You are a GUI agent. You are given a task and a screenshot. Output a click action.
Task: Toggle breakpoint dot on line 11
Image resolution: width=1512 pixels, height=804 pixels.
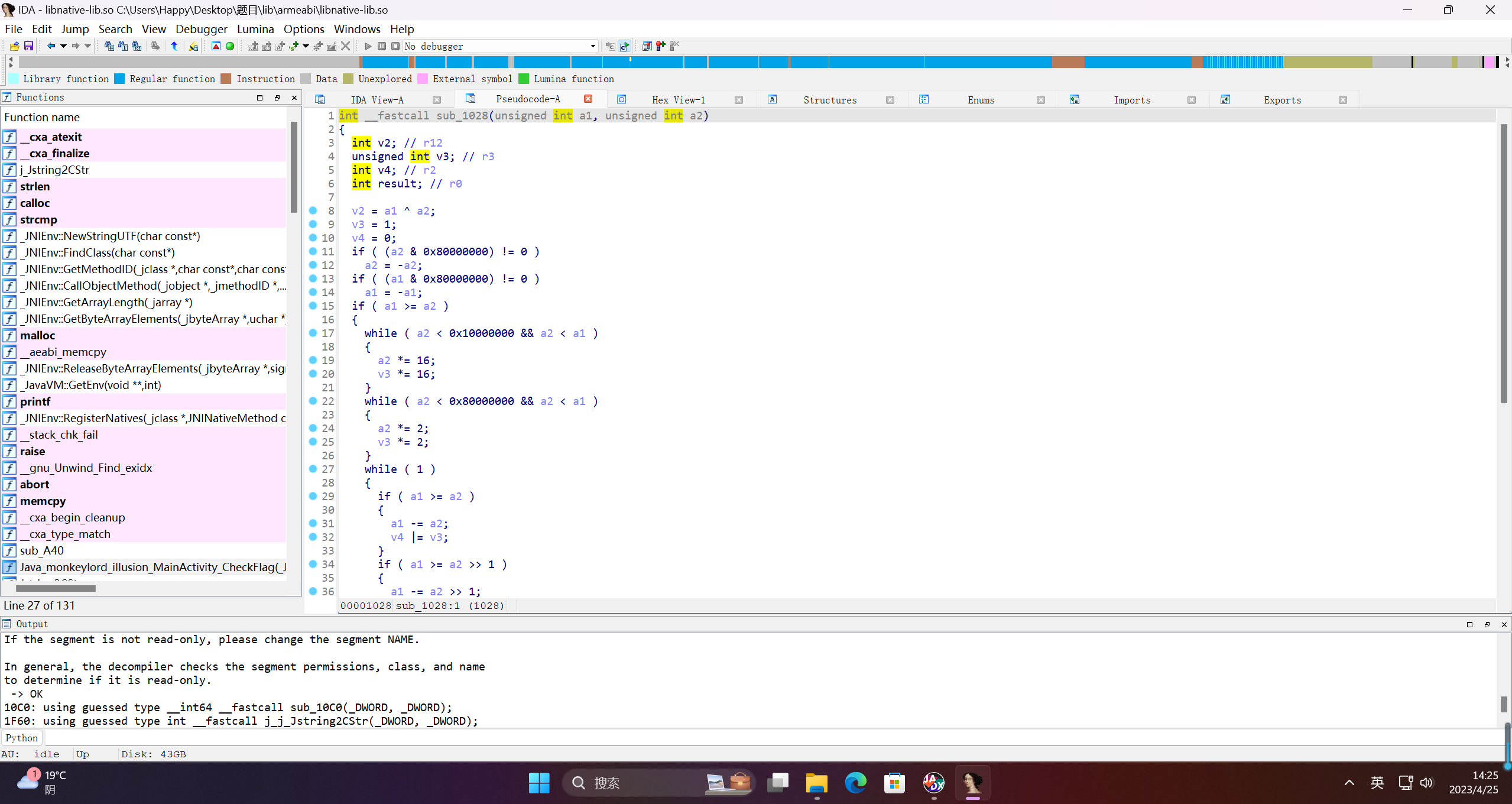[x=313, y=251]
